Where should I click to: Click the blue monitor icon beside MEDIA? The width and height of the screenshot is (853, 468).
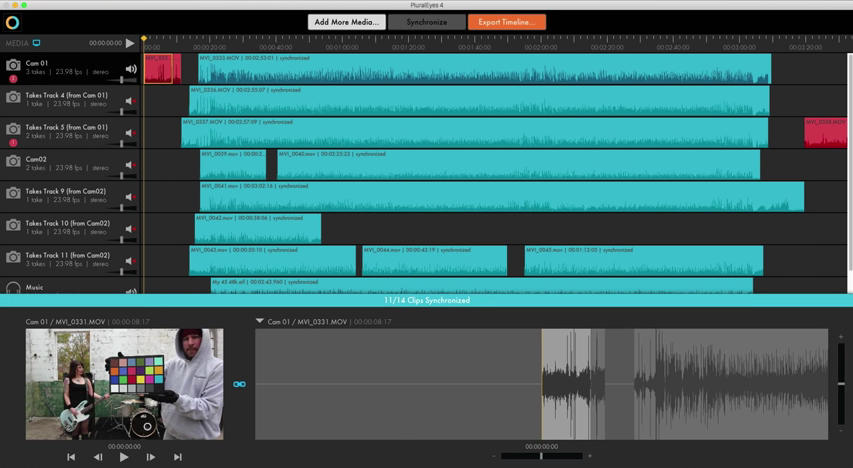[x=36, y=43]
